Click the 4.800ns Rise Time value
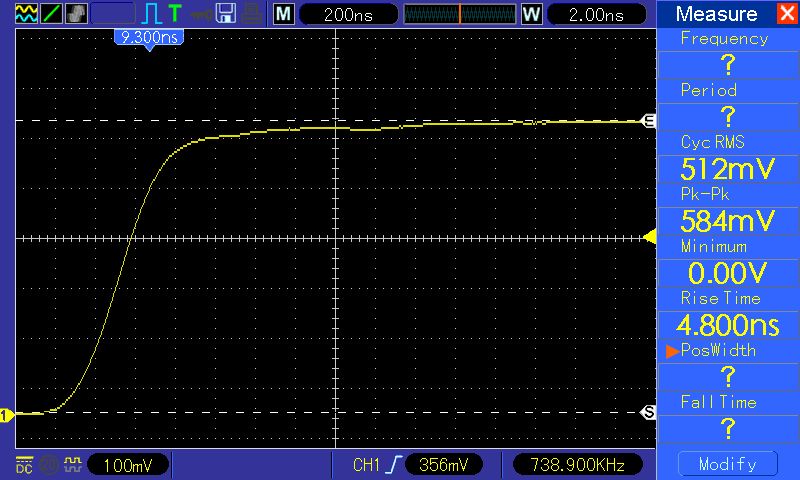Image resolution: width=800 pixels, height=480 pixels. click(x=728, y=325)
